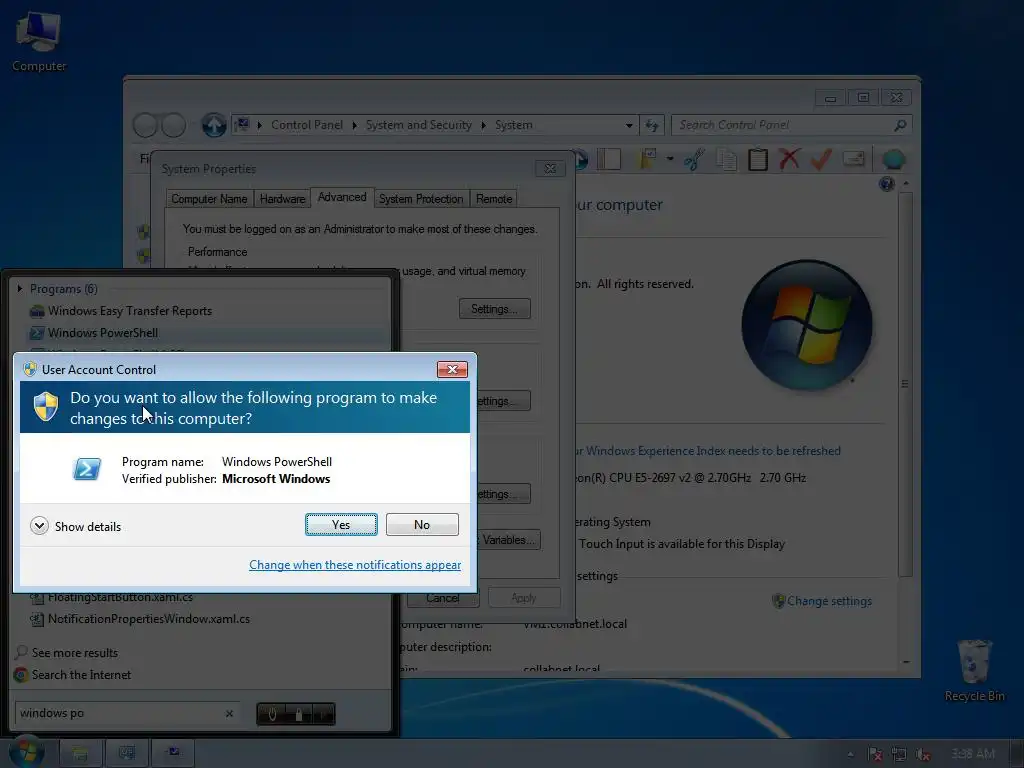Switch to Remote tab in System Properties
The image size is (1024, 768).
494,199
